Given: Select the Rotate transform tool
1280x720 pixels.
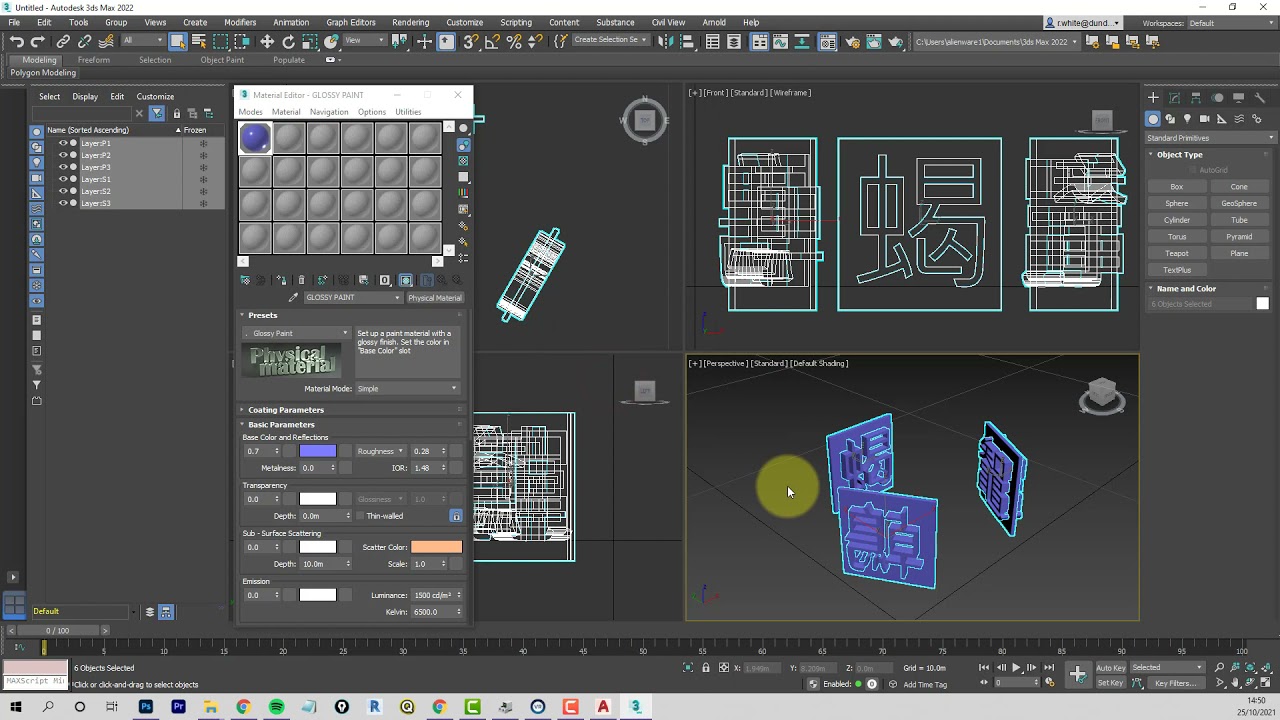Looking at the screenshot, I should tap(289, 41).
